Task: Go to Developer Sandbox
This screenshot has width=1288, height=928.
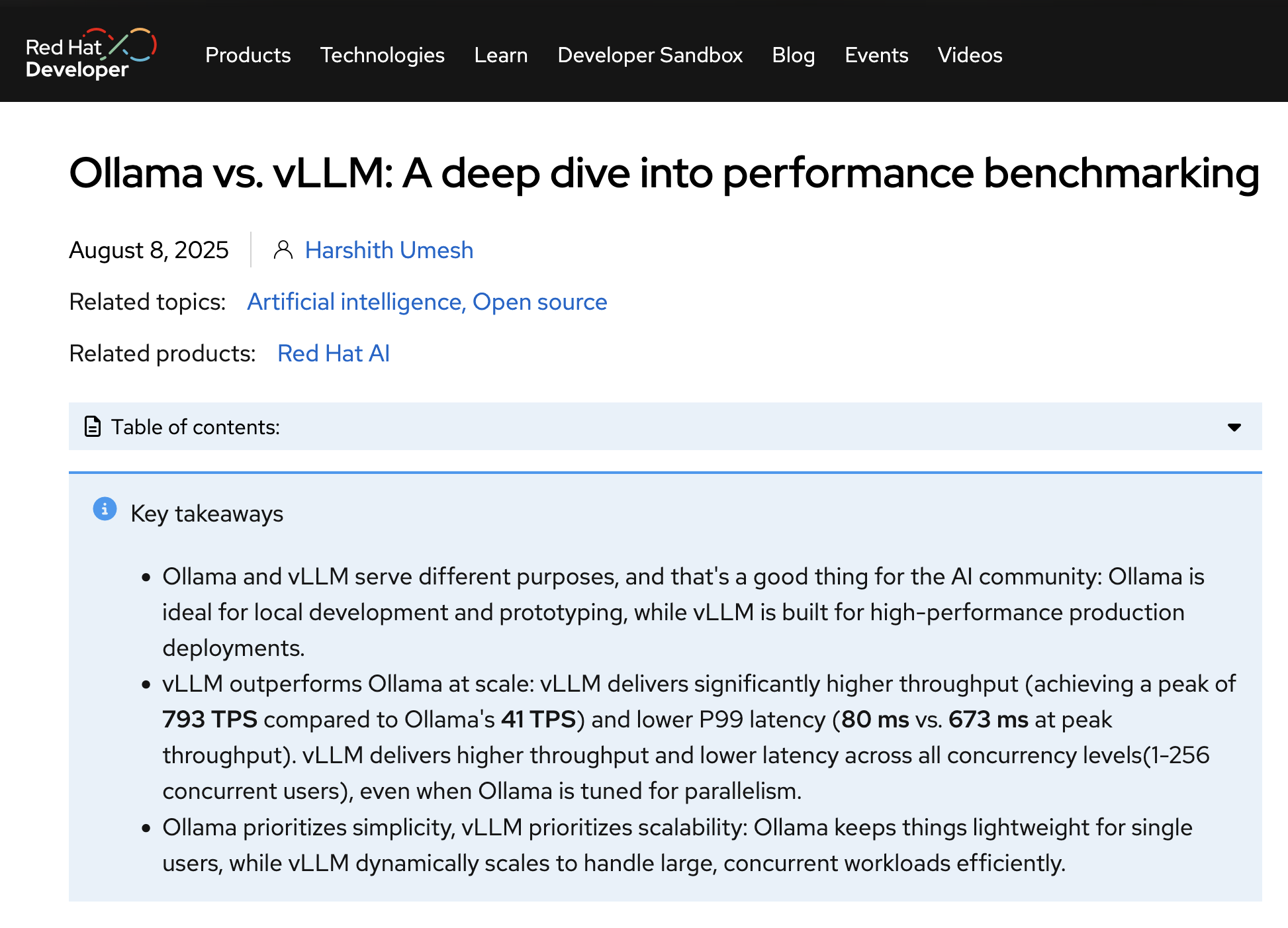Action: (650, 55)
